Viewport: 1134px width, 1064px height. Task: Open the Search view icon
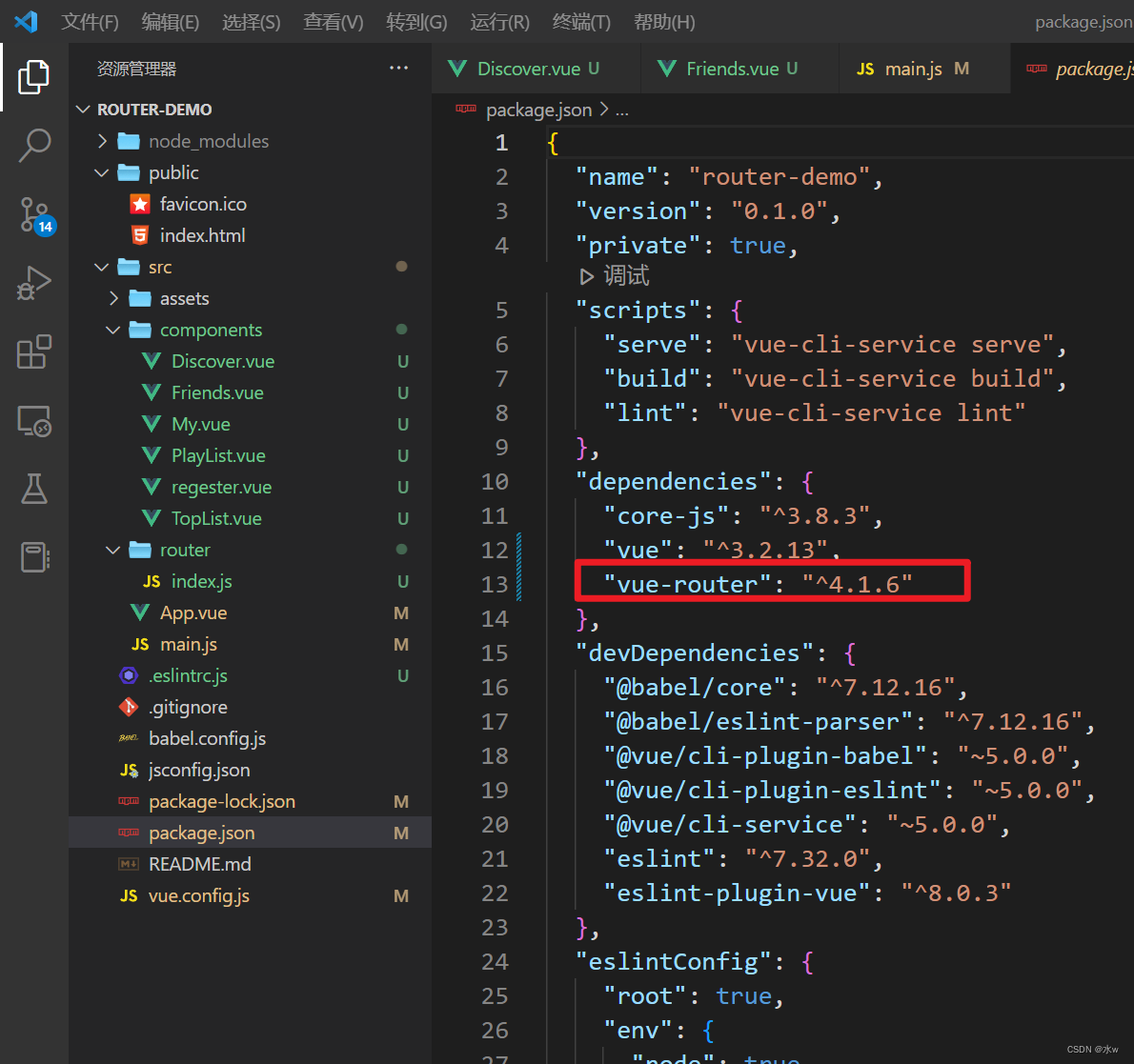[x=34, y=146]
